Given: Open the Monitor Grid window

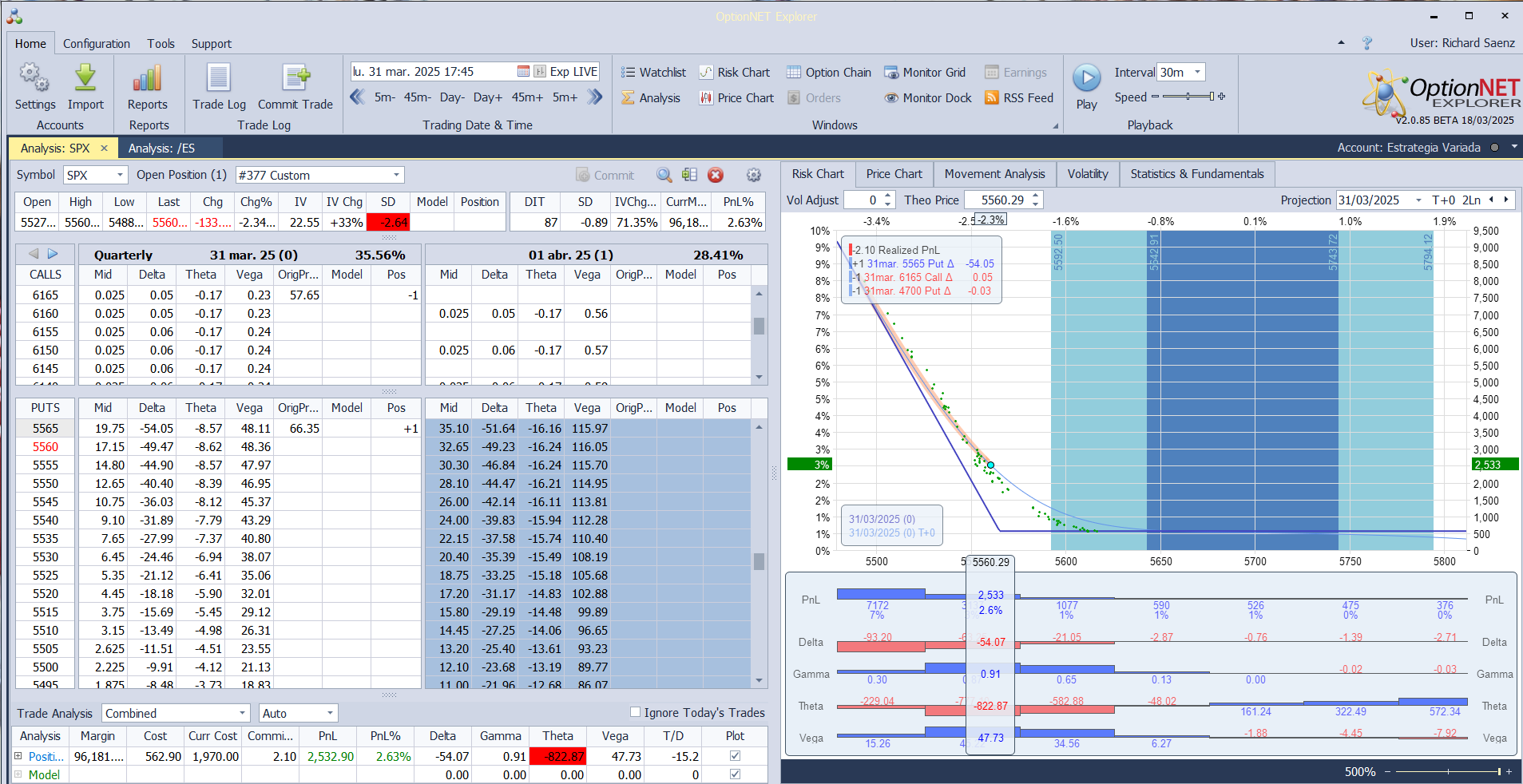Looking at the screenshot, I should (x=925, y=72).
